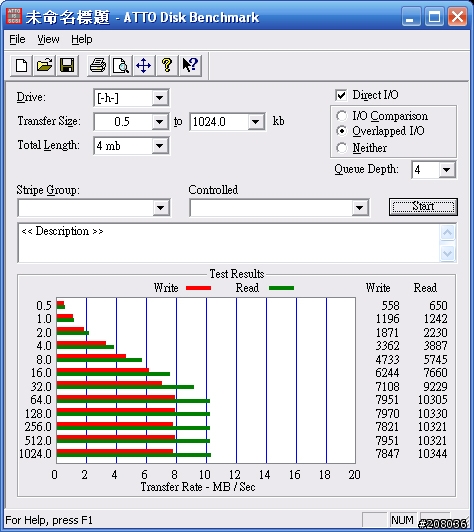Open the Stripe Group combo box
Screen dimensions: 474x532
pos(94,208)
